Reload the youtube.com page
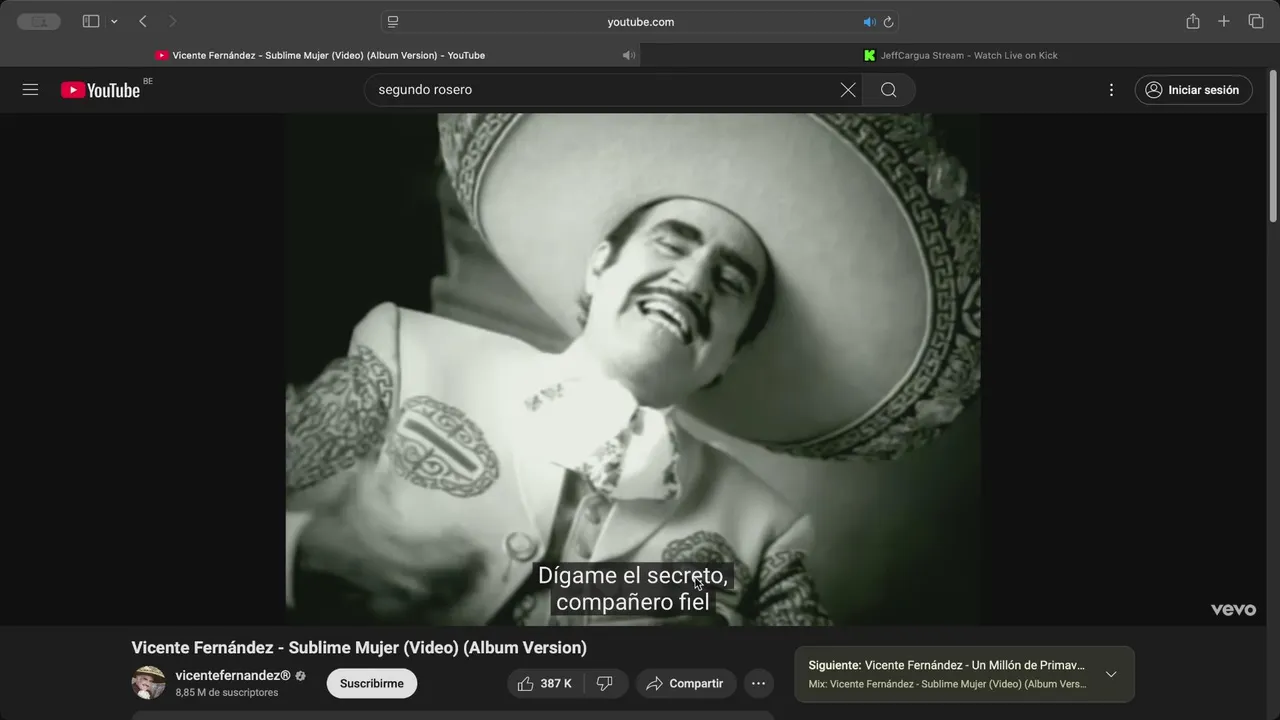Screen dimensions: 1280x720 tap(888, 22)
